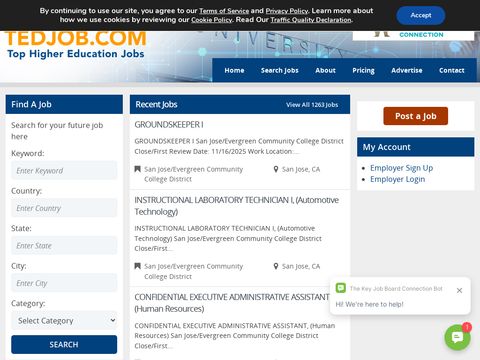The width and height of the screenshot is (480, 360).
Task: Open Confidential Executive Administrative Assistant job title
Action: [x=232, y=303]
